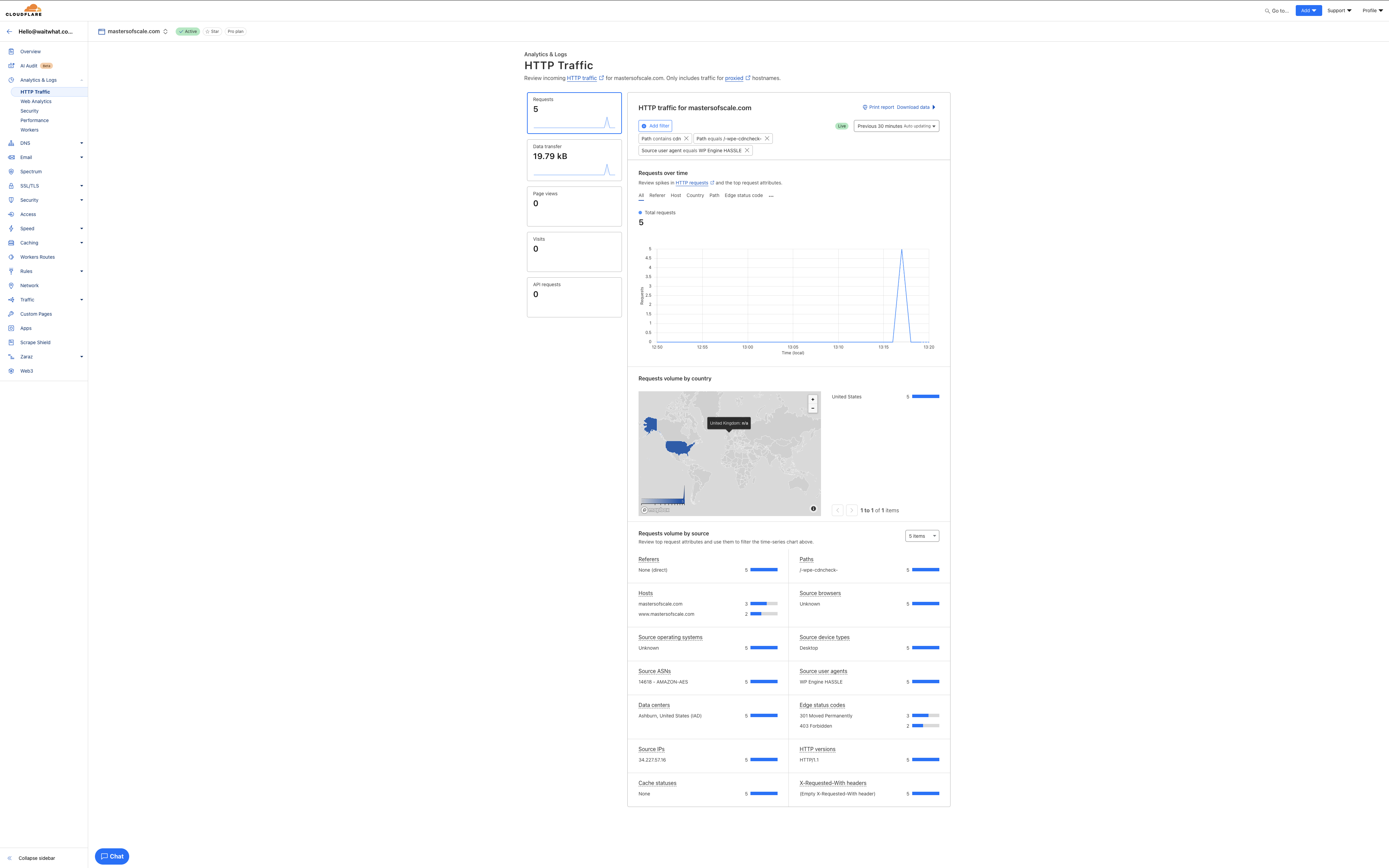The height and width of the screenshot is (868, 1389).
Task: Select the Data transfer metric card
Action: [x=574, y=160]
